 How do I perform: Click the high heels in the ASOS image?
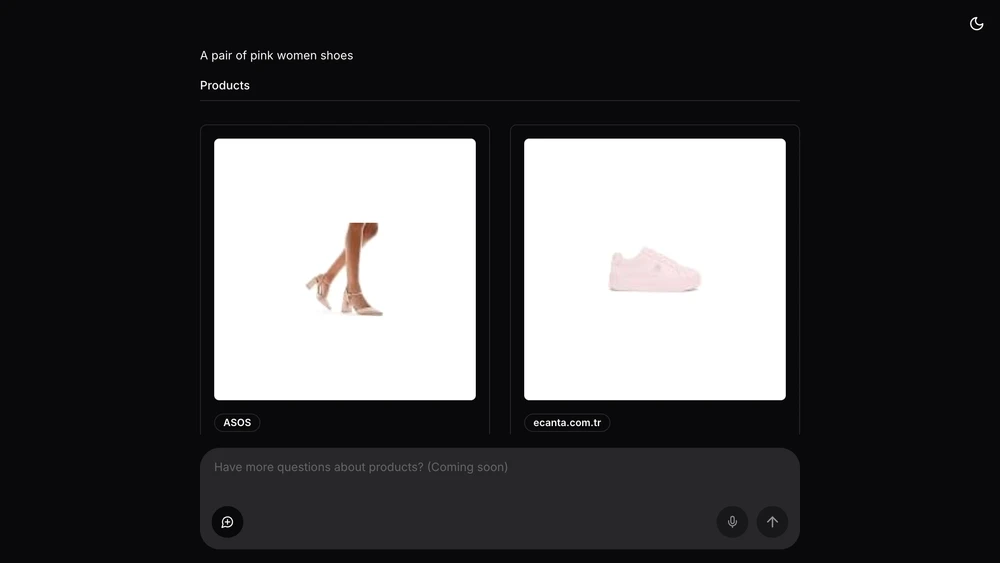pyautogui.click(x=345, y=297)
